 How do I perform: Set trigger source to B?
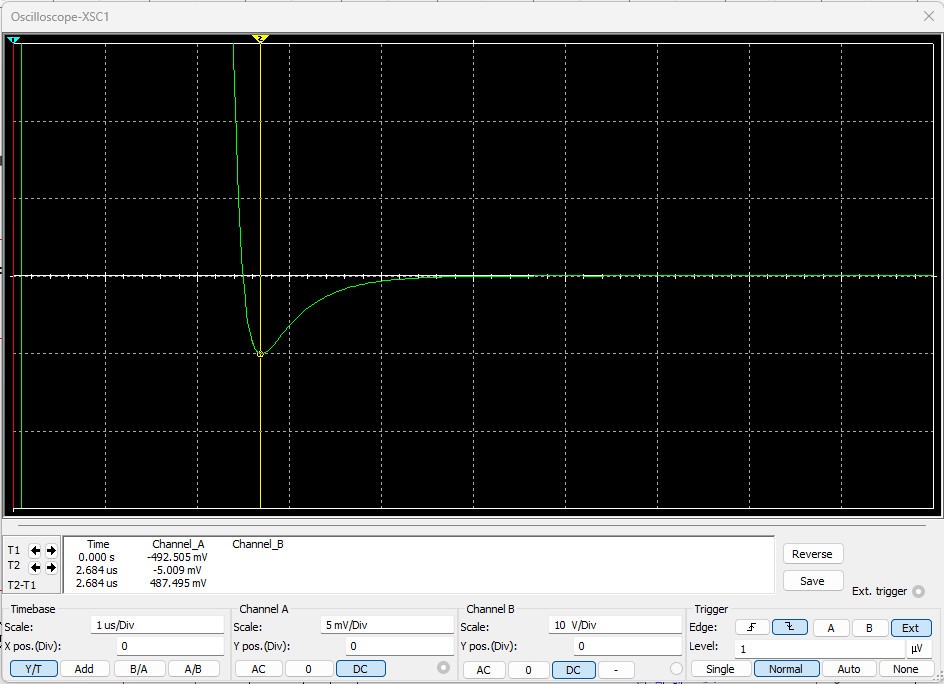tap(869, 628)
